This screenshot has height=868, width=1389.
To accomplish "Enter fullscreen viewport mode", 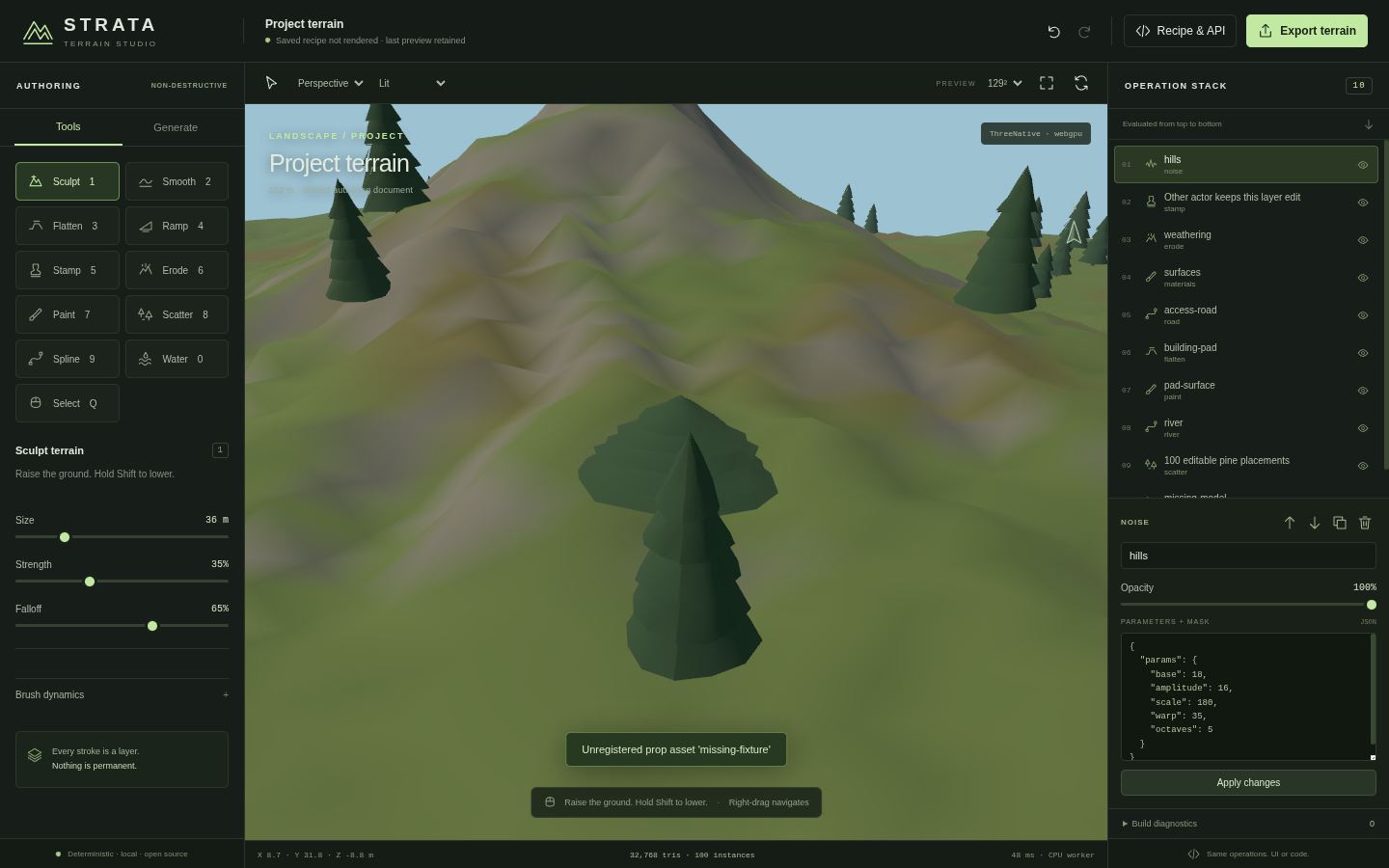I will [x=1047, y=83].
